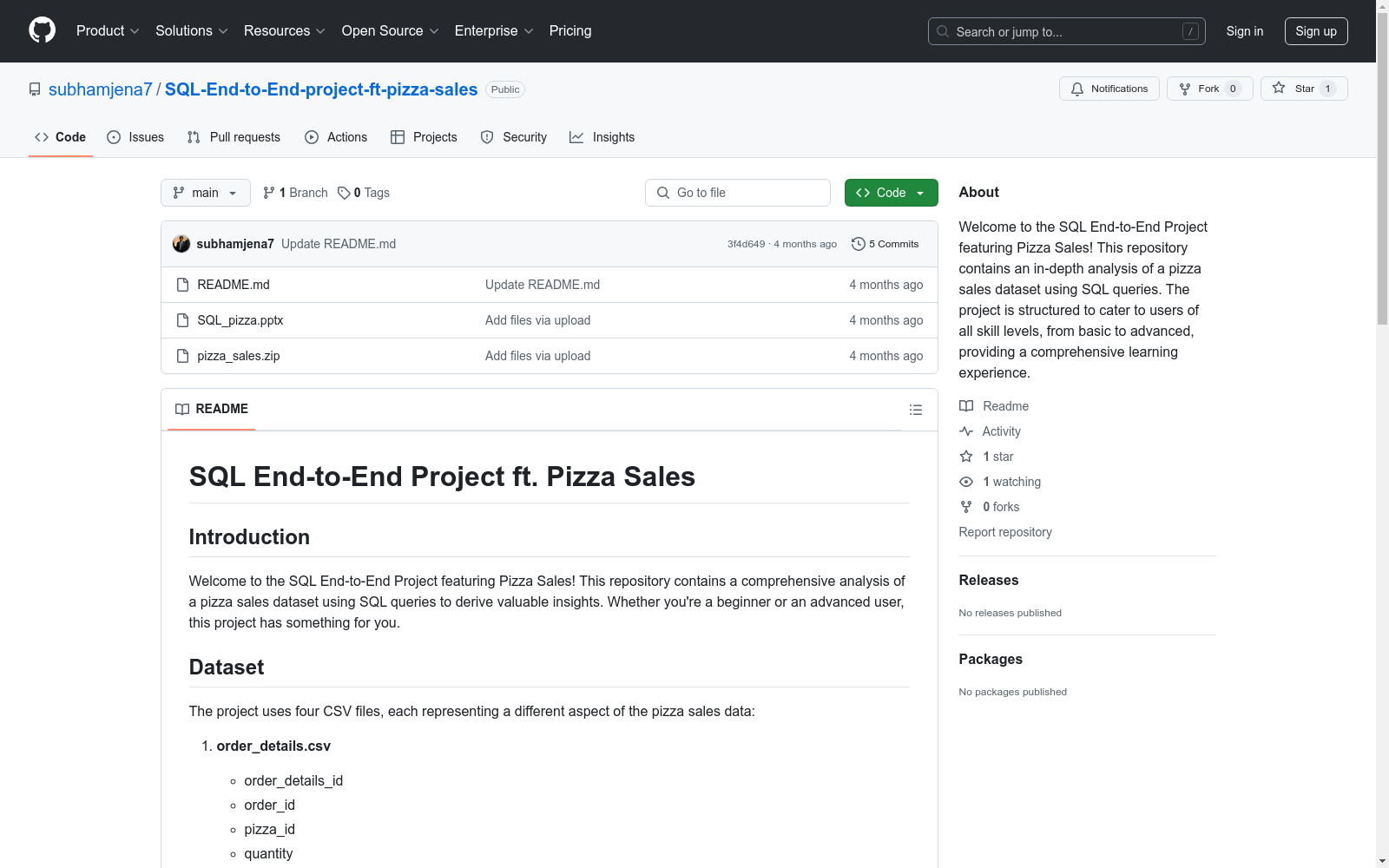Click the Report repository link
This screenshot has height=868, width=1389.
(x=1005, y=532)
